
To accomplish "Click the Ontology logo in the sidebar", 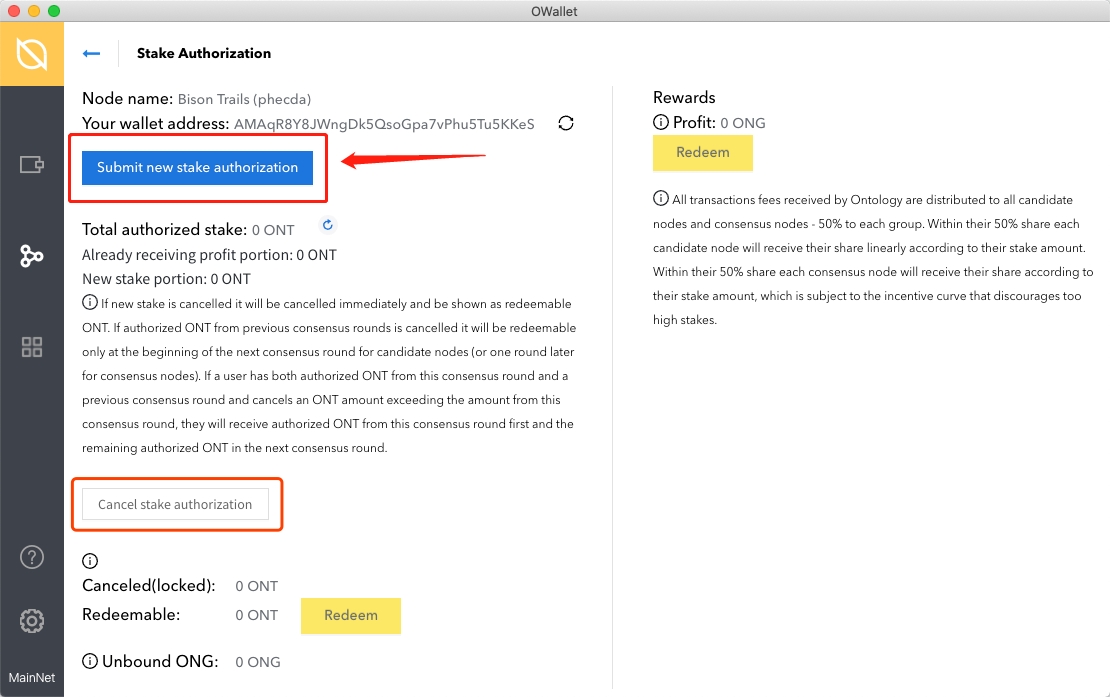I will (x=32, y=53).
